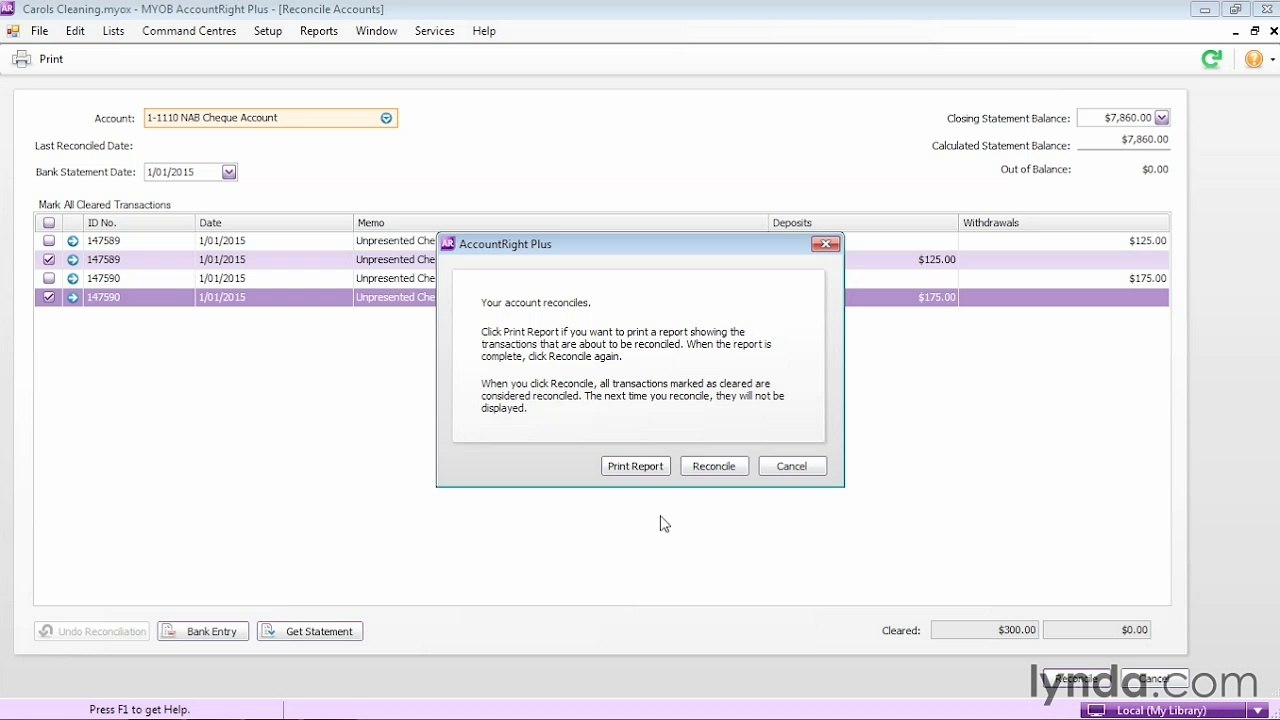The height and width of the screenshot is (720, 1280).
Task: Click the Out of Balance value $0.00
Action: (1155, 170)
